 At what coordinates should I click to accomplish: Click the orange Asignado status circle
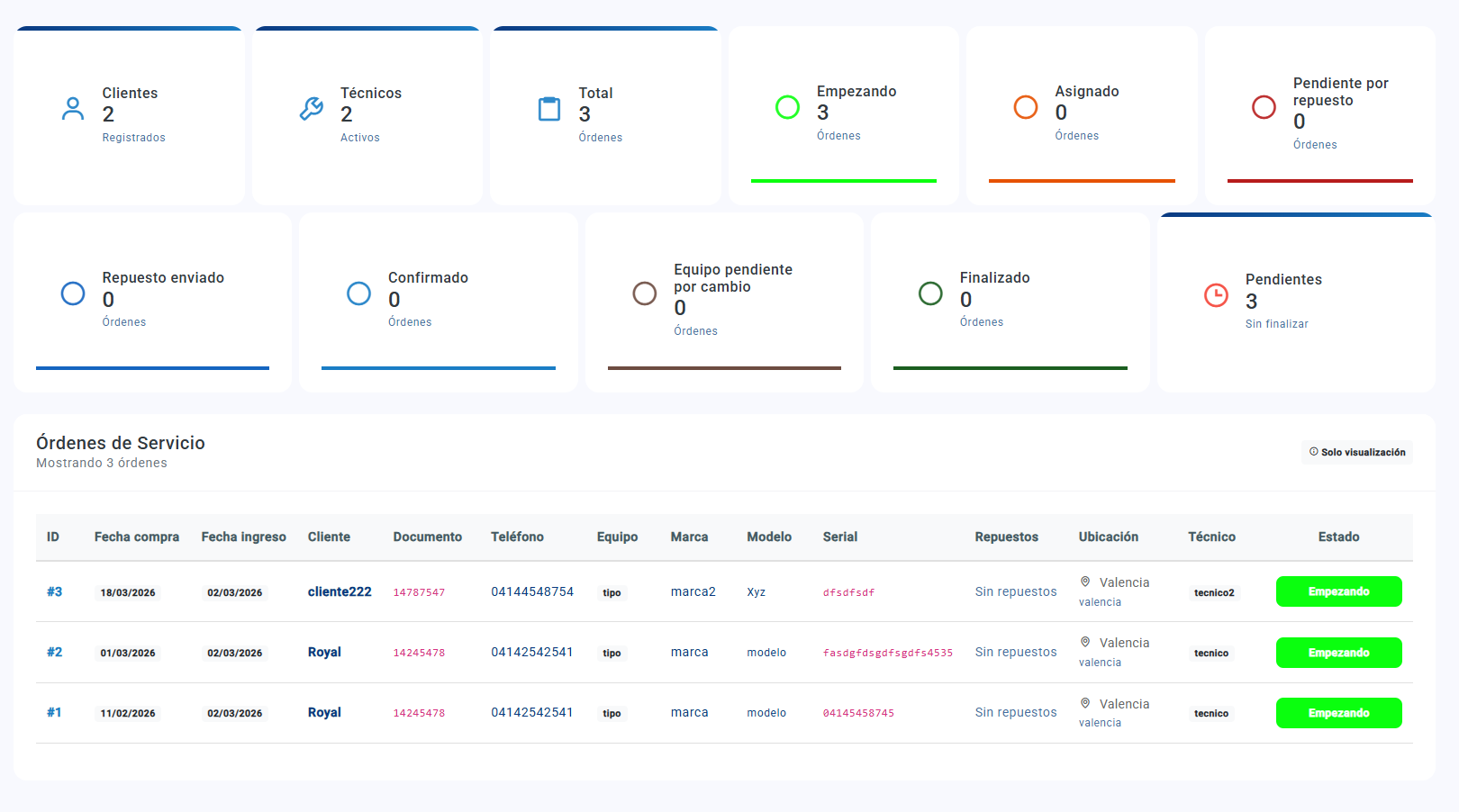pos(1026,106)
